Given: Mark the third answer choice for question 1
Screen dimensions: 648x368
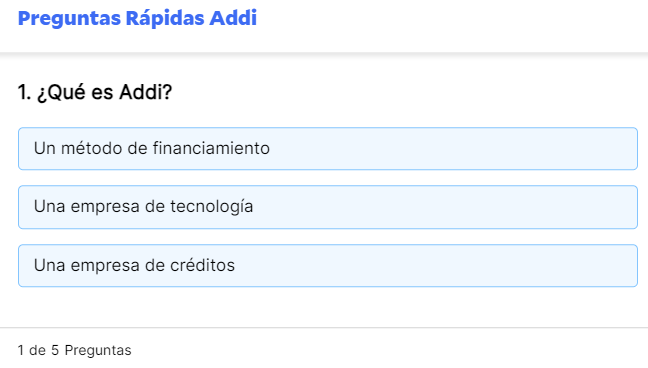Looking at the screenshot, I should [x=328, y=265].
